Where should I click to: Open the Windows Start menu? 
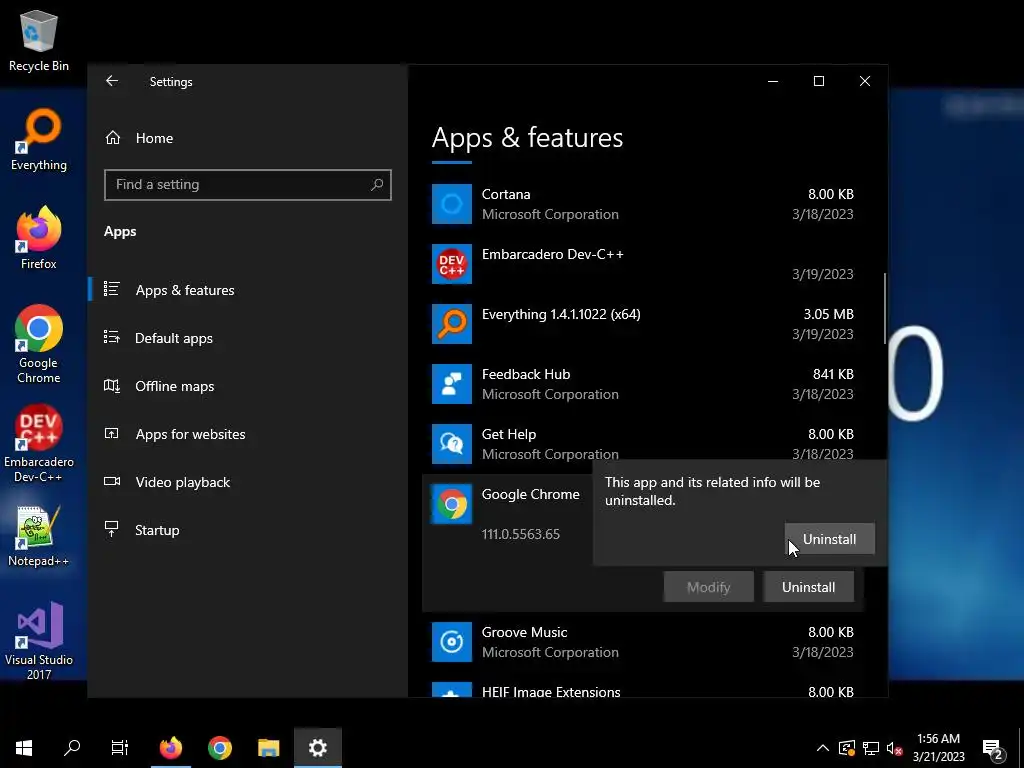coord(24,747)
